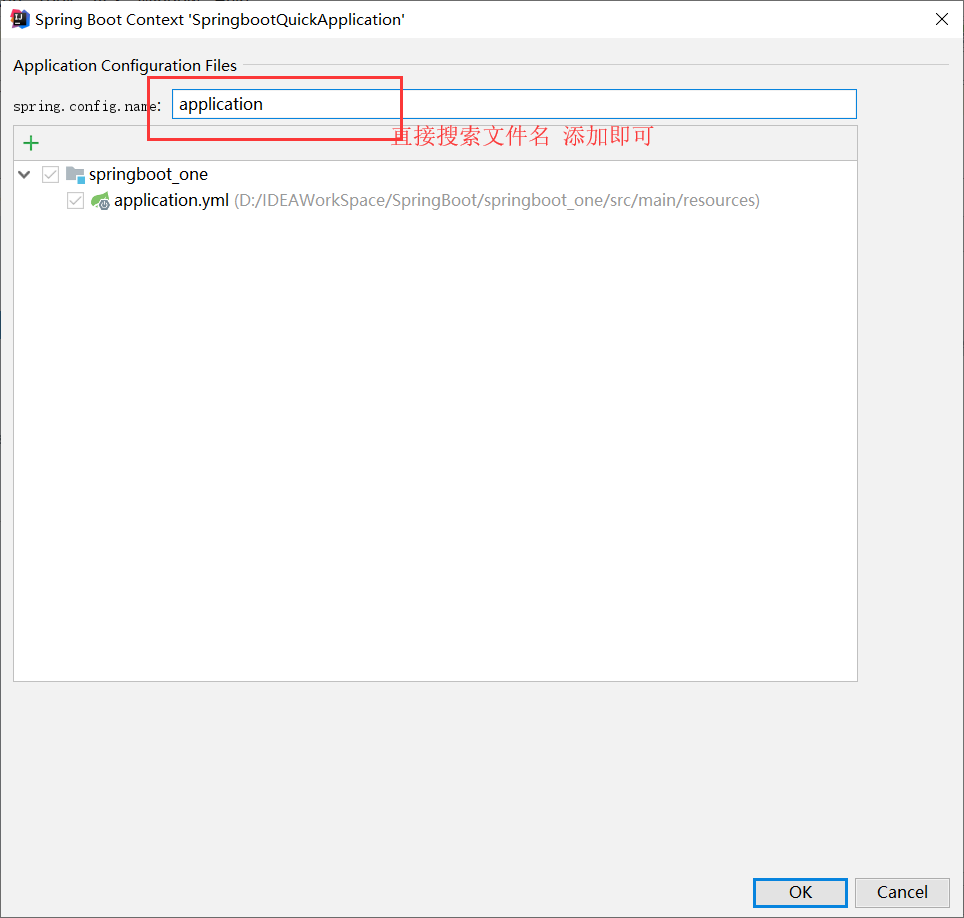Screen dimensions: 964x918
Task: Select application.yml in the file tree
Action: [x=172, y=200]
